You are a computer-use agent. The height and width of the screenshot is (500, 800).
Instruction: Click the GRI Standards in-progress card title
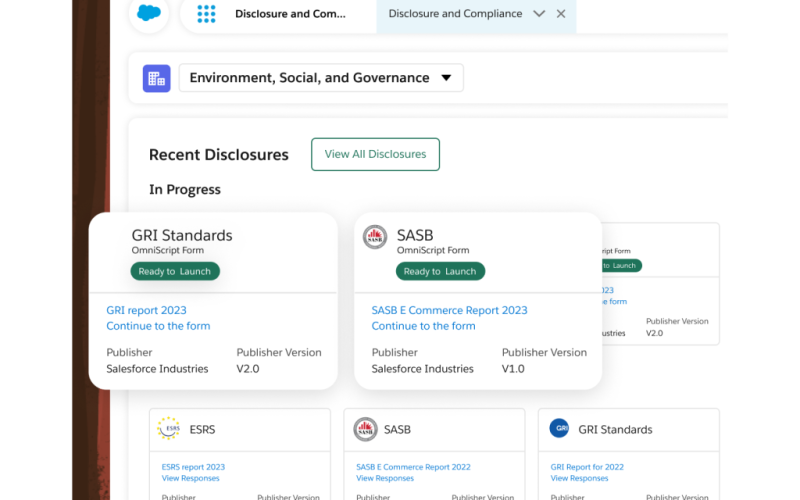[x=182, y=235]
